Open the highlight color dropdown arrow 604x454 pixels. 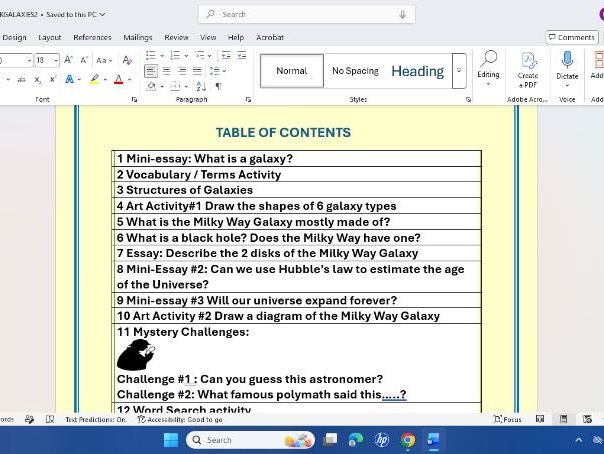tap(105, 80)
